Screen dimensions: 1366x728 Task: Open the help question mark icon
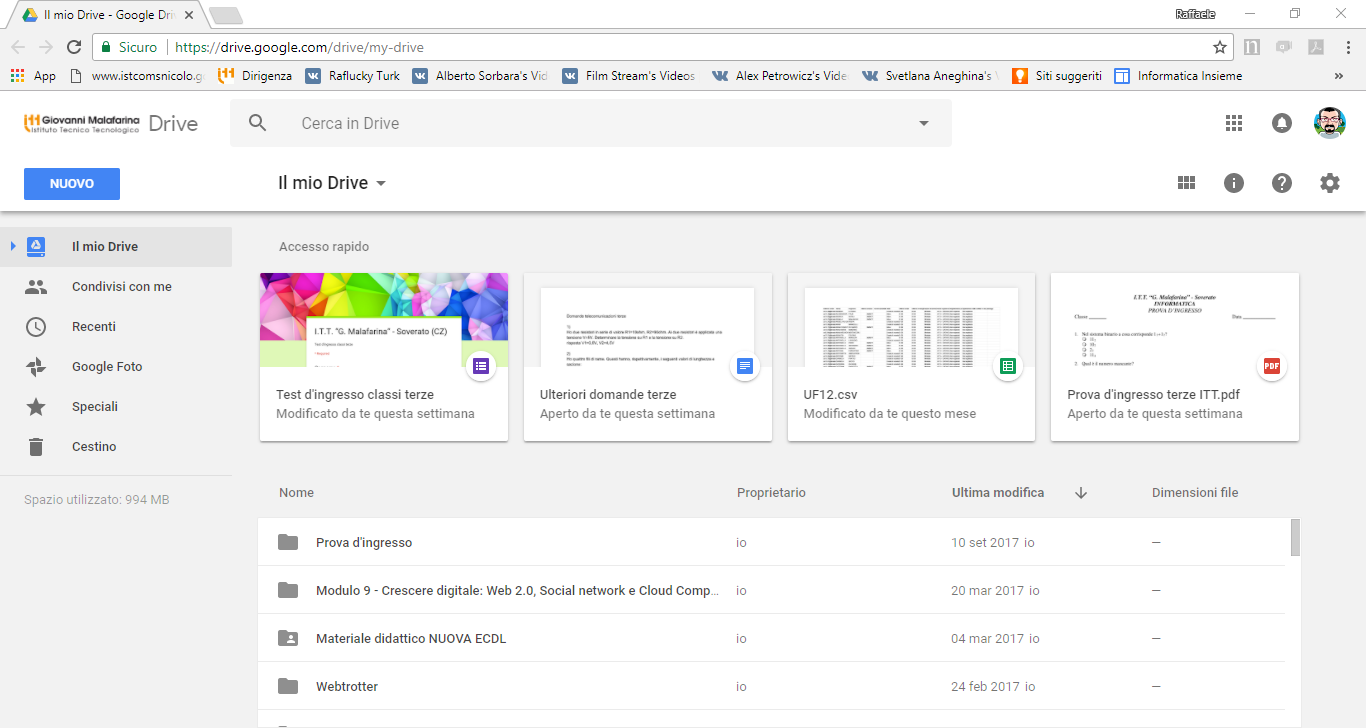pos(1281,183)
